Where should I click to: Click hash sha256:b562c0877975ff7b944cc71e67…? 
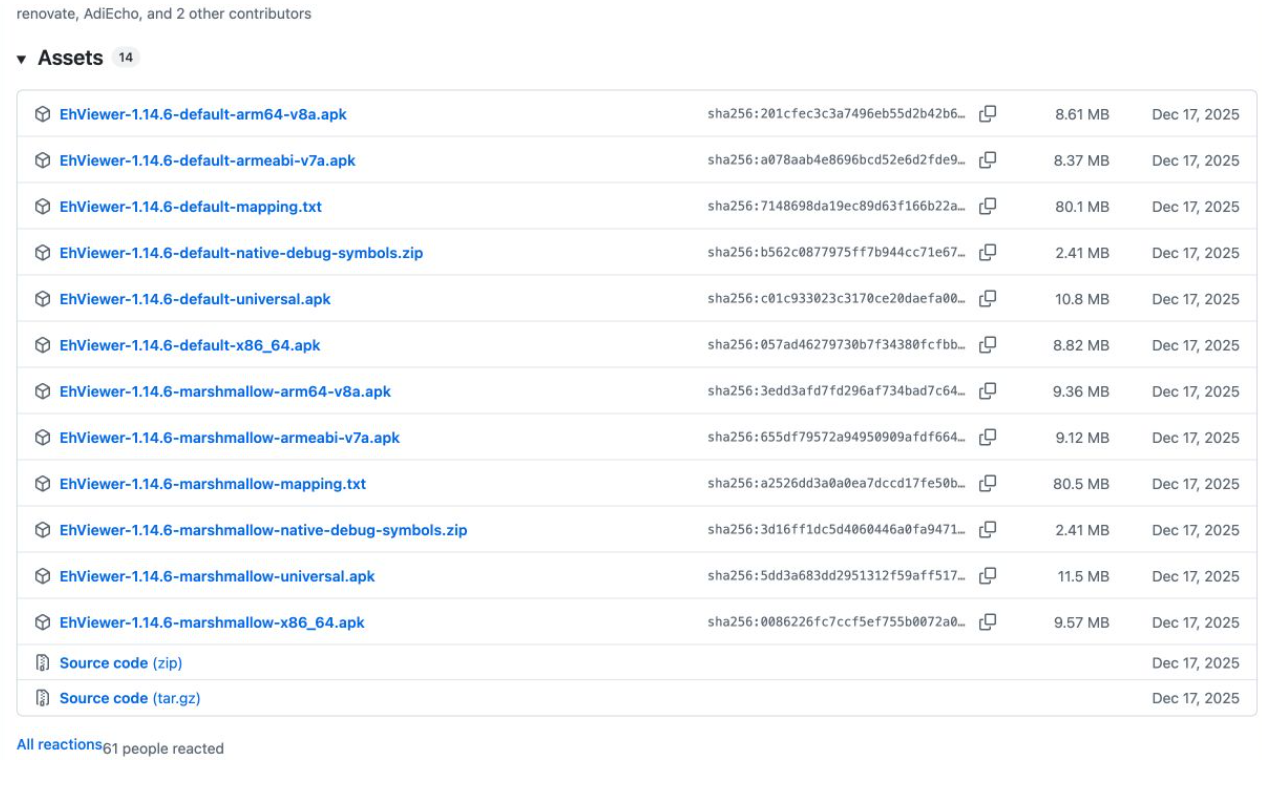(837, 252)
